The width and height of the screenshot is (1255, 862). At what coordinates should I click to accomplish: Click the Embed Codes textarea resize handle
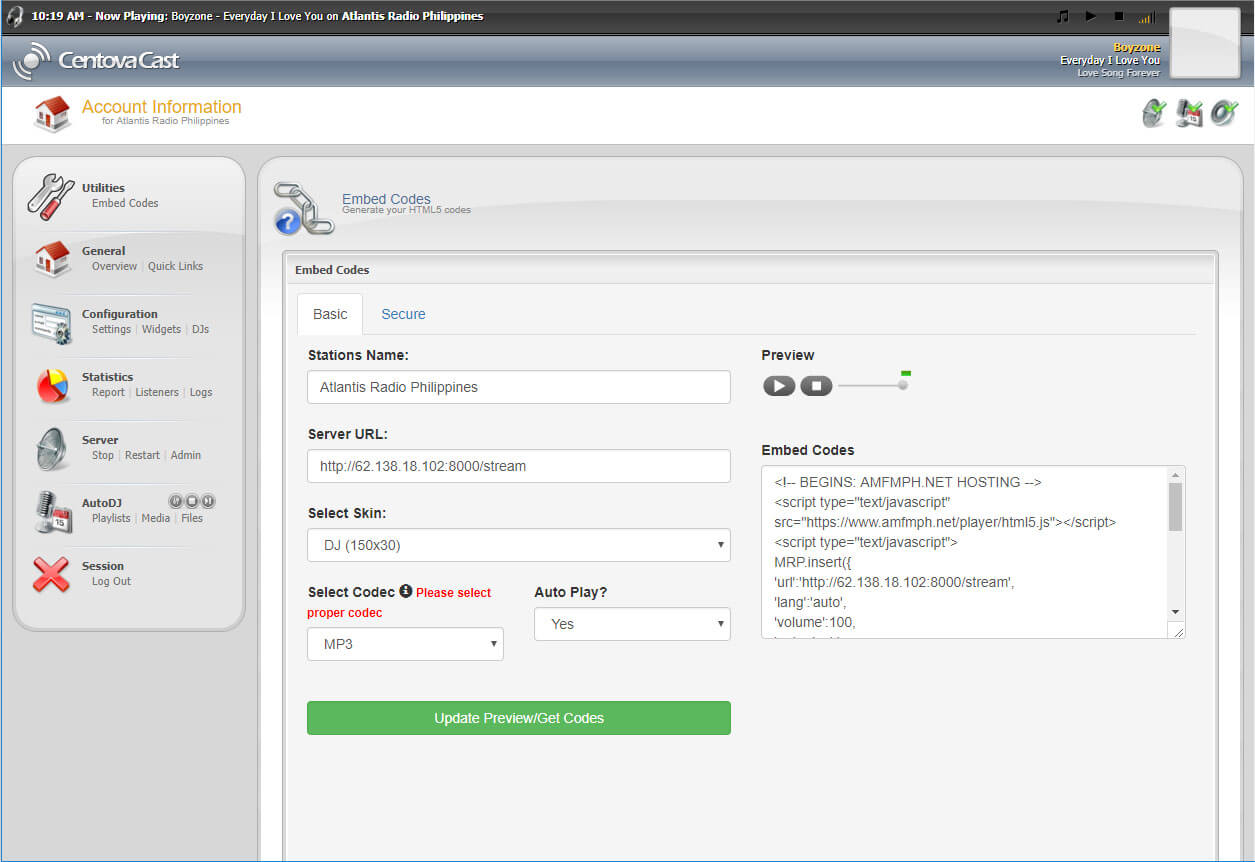coord(1177,630)
